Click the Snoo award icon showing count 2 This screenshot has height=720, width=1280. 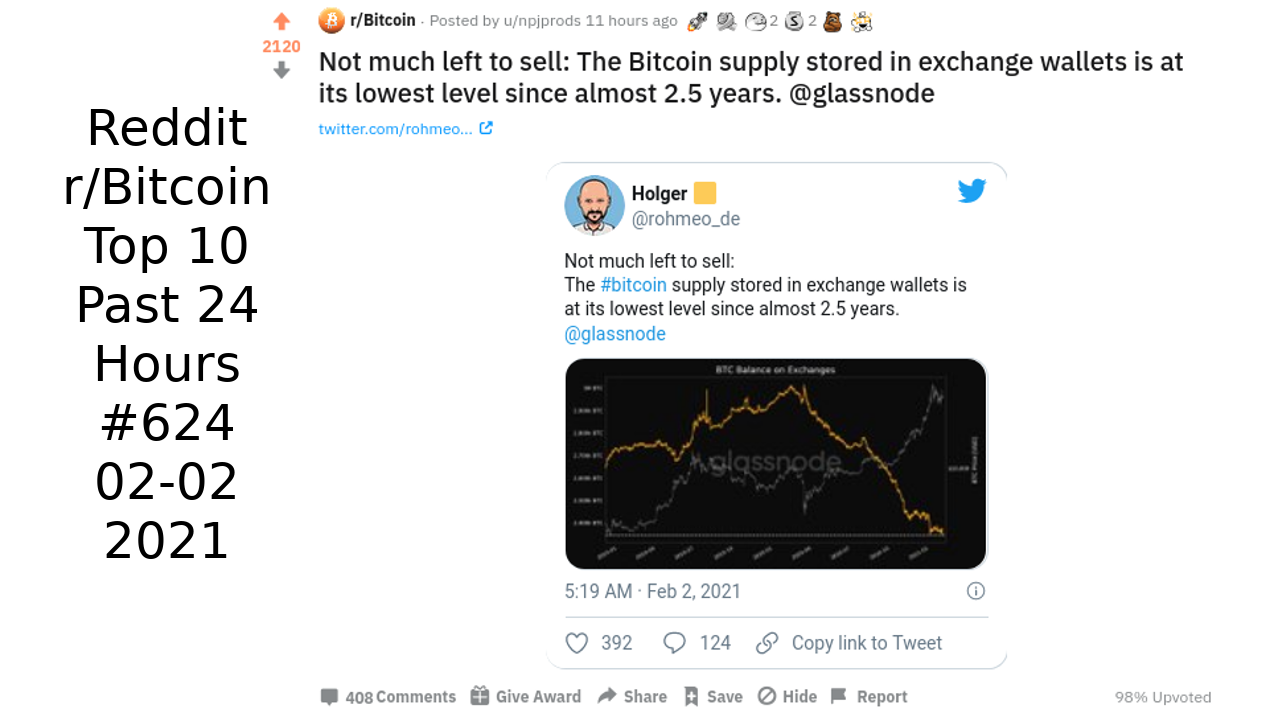755,20
